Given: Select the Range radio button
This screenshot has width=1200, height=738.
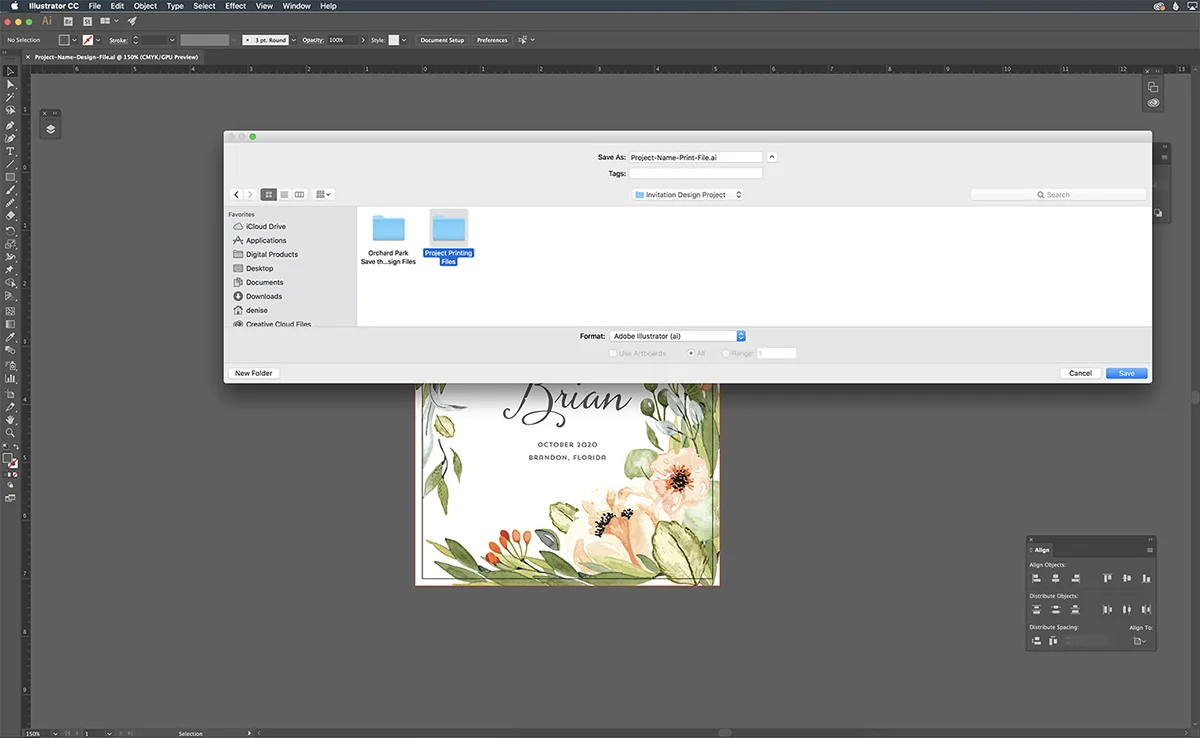Looking at the screenshot, I should 726,353.
